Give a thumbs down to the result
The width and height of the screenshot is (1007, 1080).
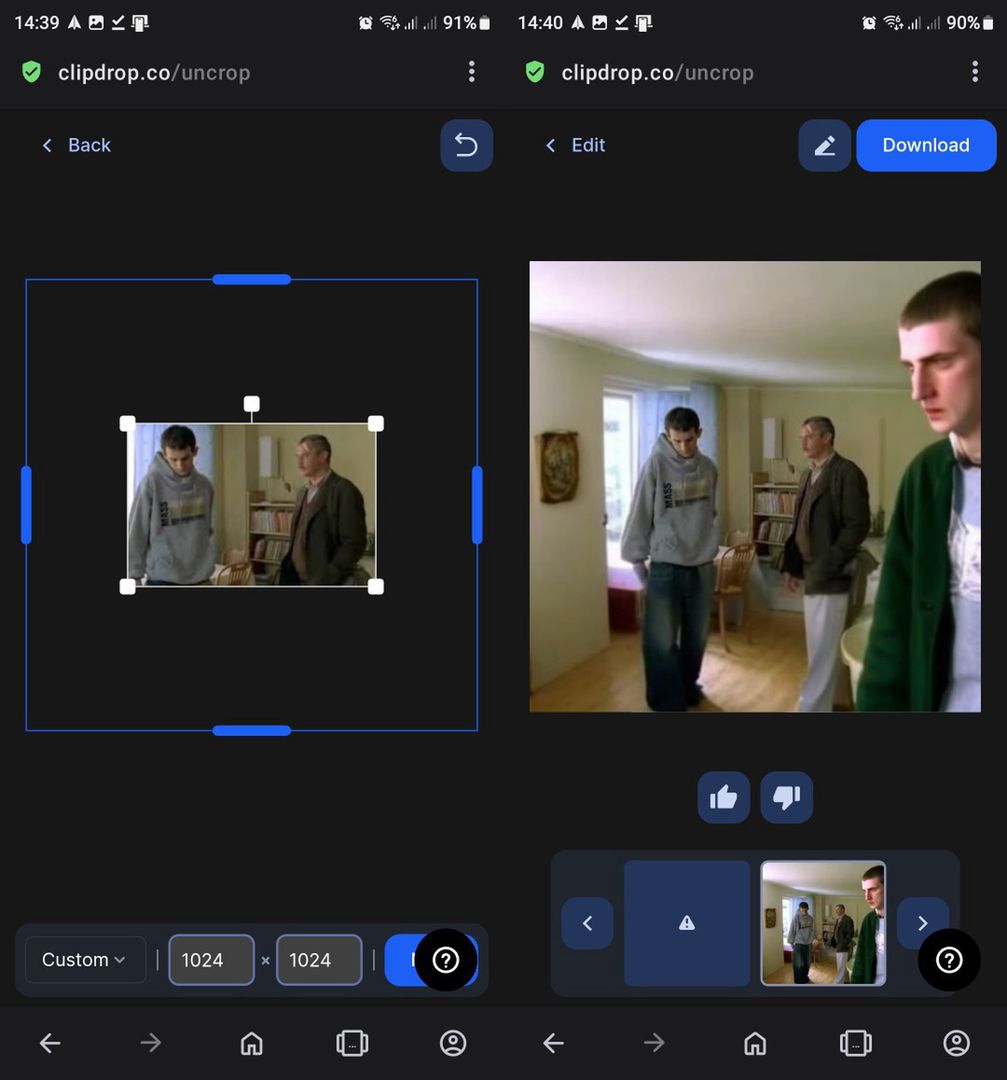787,798
